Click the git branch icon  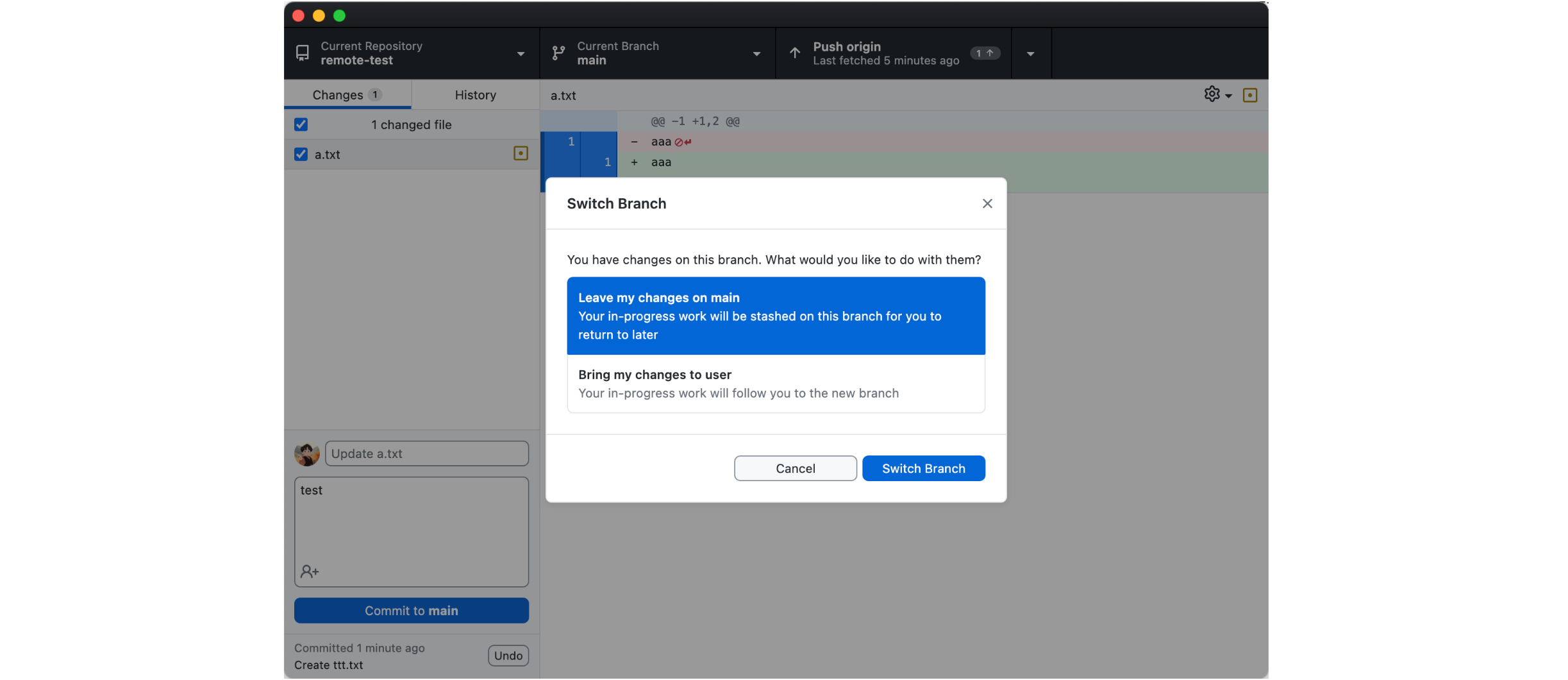(558, 53)
